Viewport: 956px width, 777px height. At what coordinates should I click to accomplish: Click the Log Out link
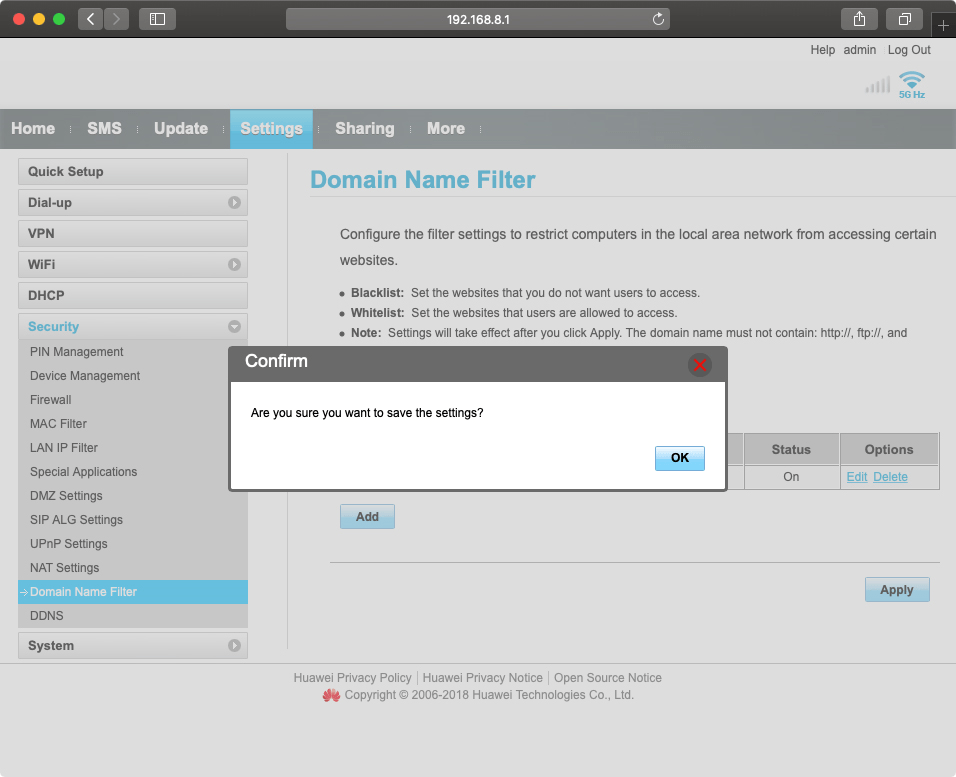pyautogui.click(x=909, y=50)
